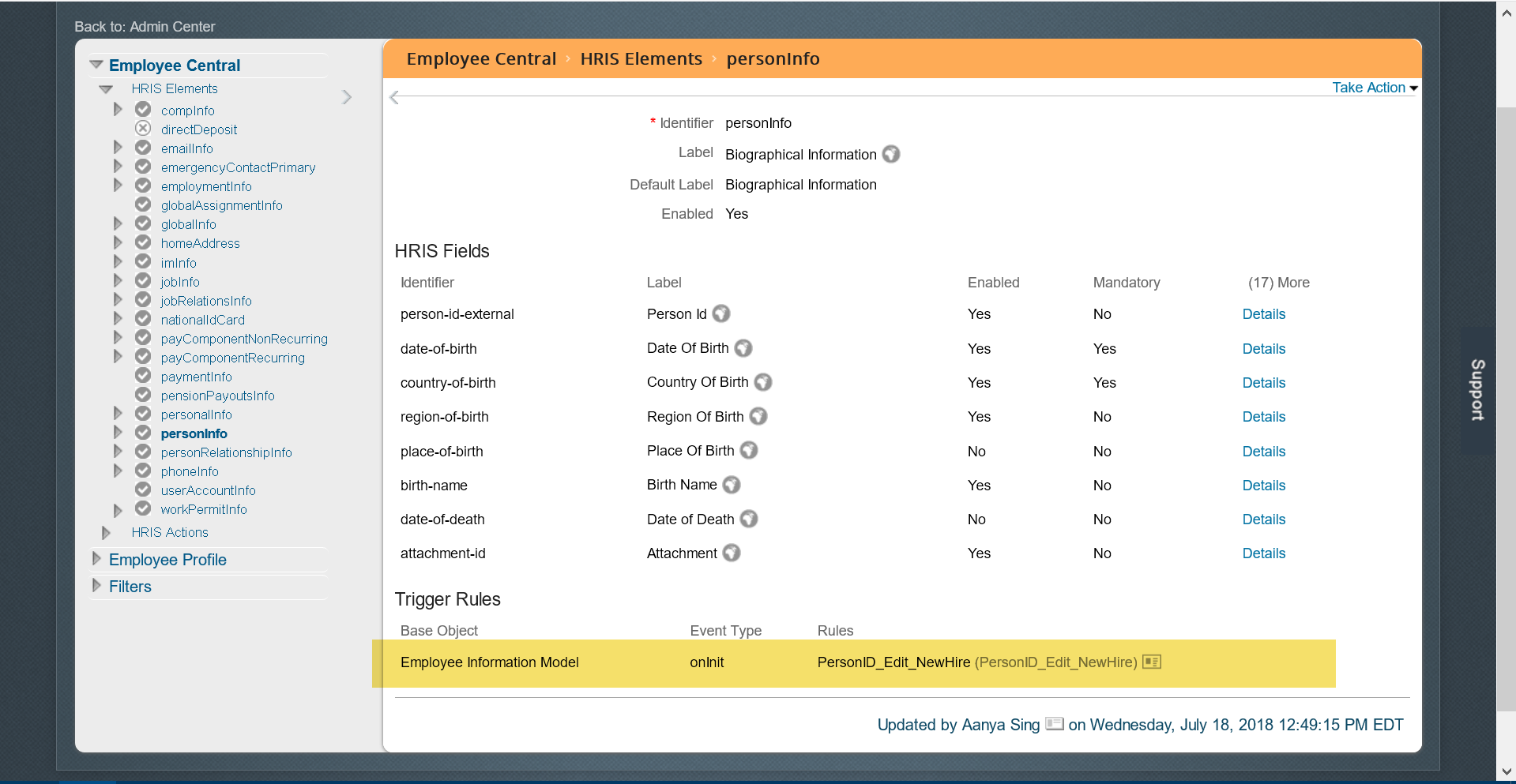
Task: Click the globe icon beside Date of Death
Action: point(749,519)
